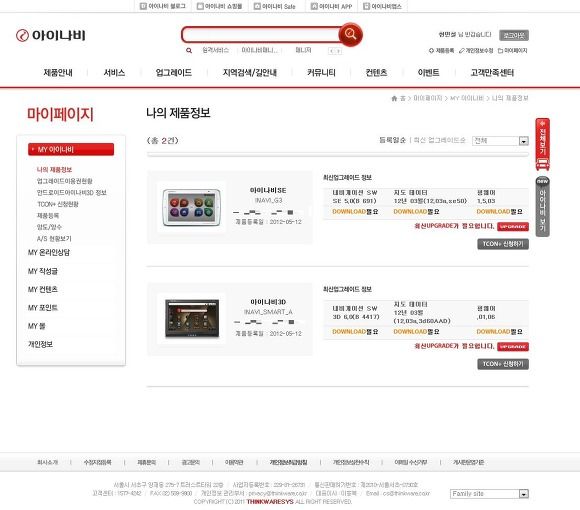Open 아이나비 블로그 top link

[x=163, y=6]
